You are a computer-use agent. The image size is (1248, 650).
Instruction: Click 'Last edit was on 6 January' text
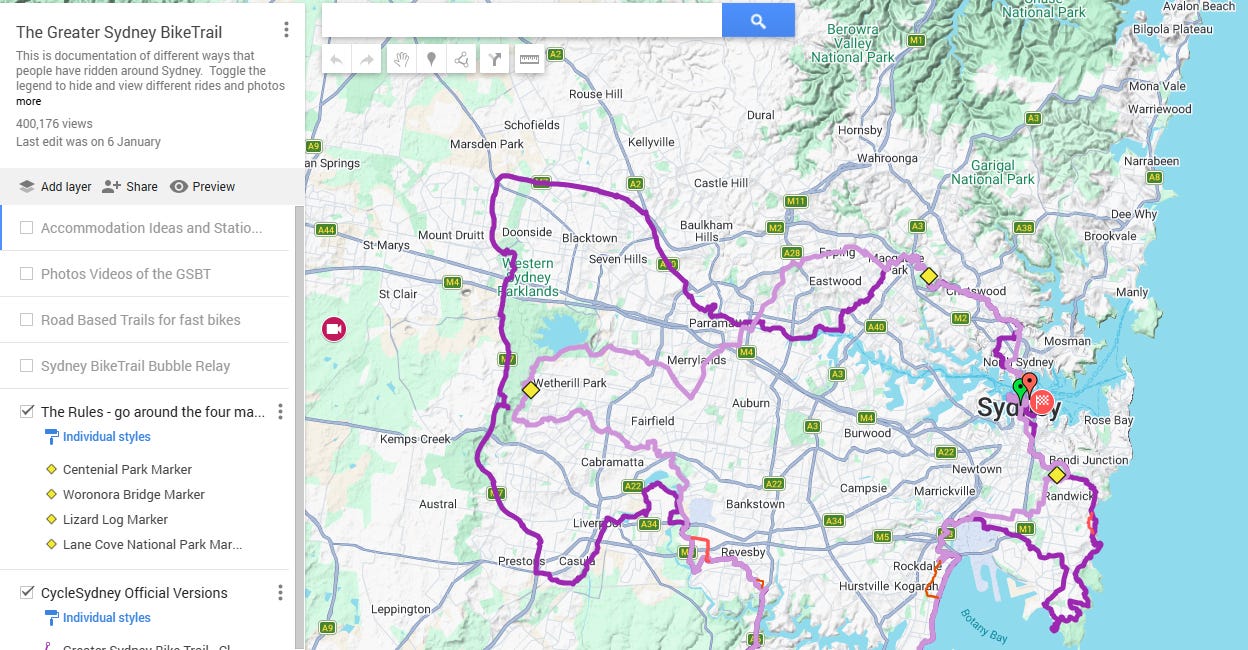click(88, 142)
